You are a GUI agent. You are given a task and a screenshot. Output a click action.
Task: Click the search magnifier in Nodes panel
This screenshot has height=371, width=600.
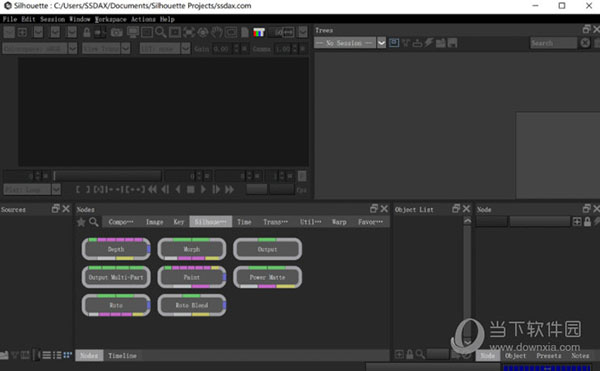click(94, 222)
